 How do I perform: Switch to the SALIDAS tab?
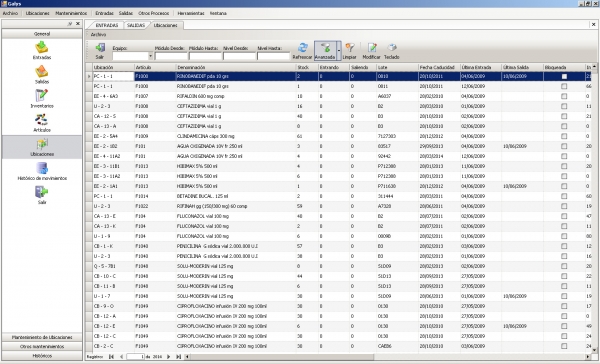136,25
